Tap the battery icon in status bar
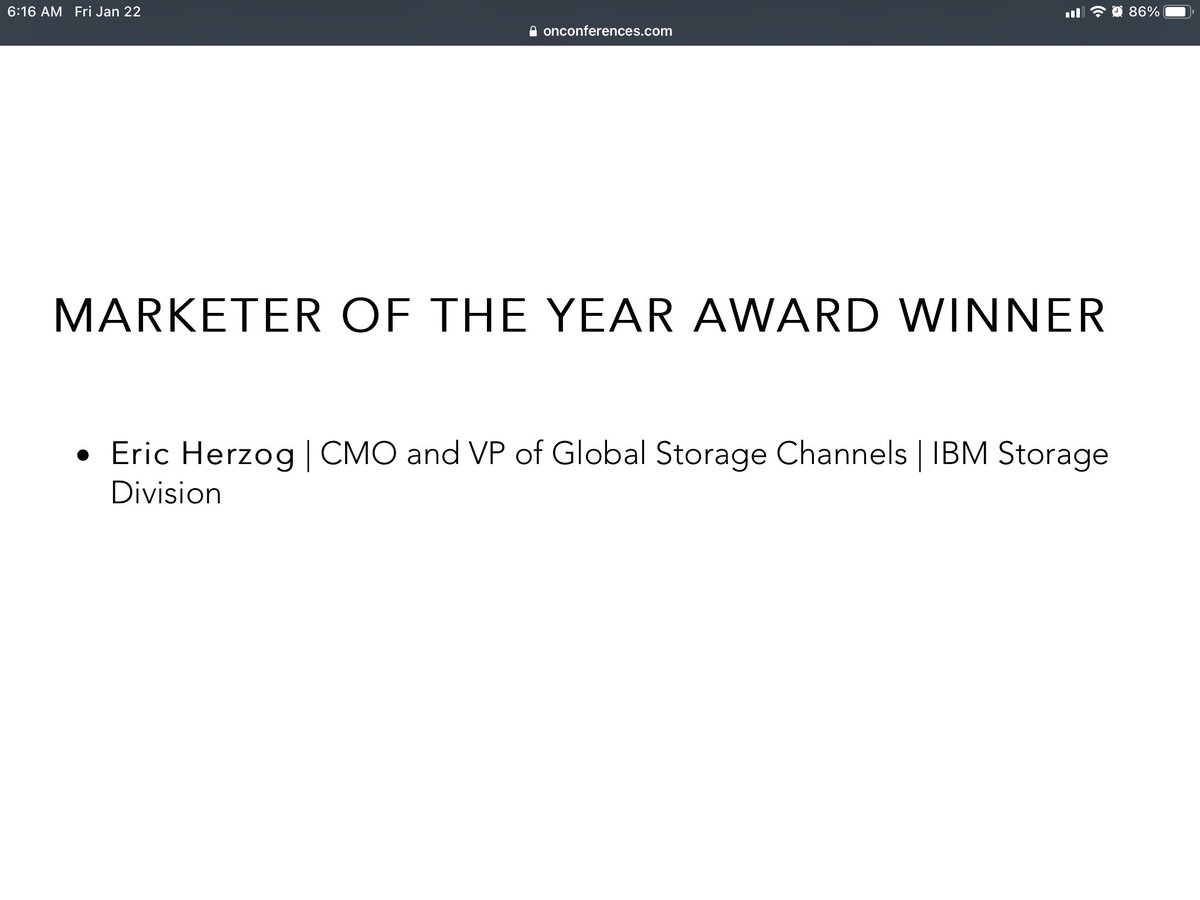Screen dimensions: 1200x900 (x=1177, y=12)
